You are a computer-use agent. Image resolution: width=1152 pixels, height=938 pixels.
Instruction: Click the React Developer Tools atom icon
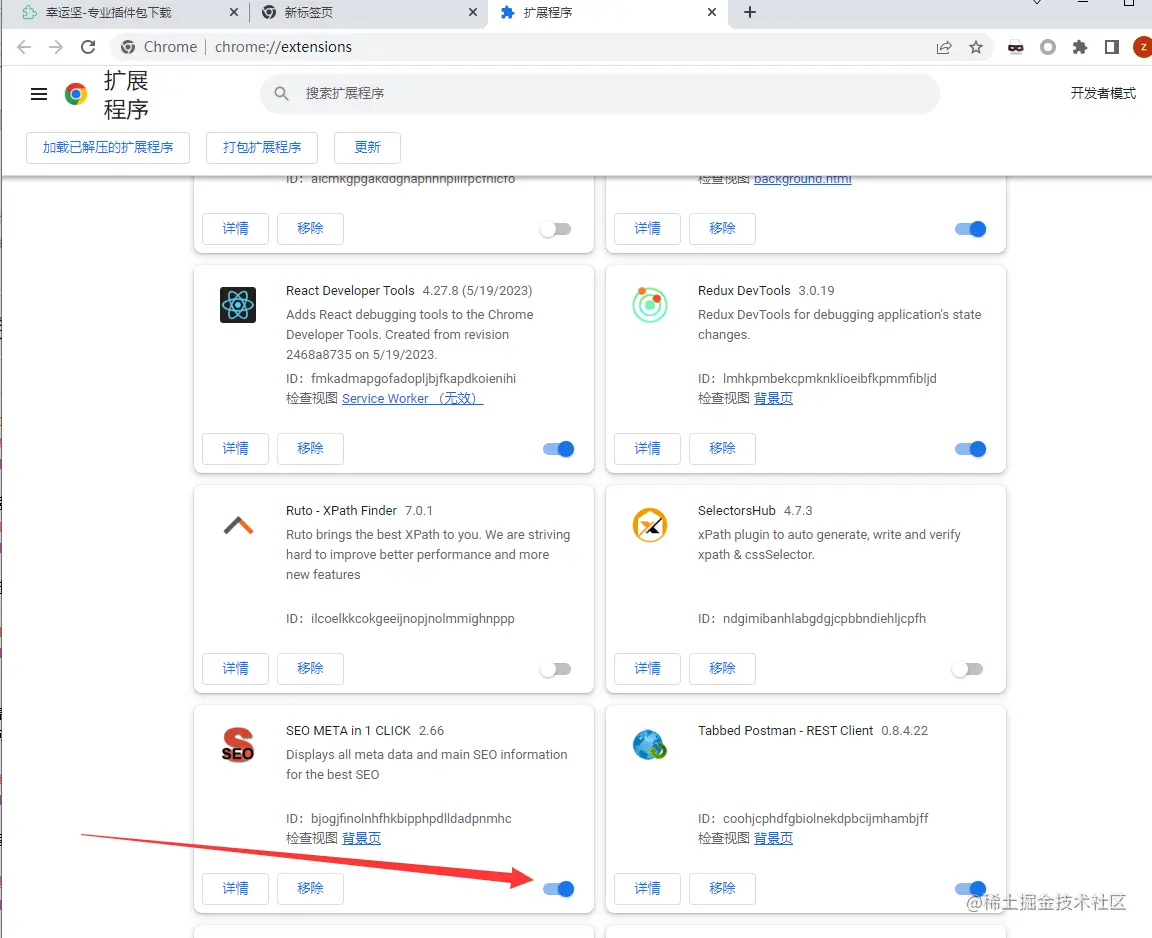(238, 305)
